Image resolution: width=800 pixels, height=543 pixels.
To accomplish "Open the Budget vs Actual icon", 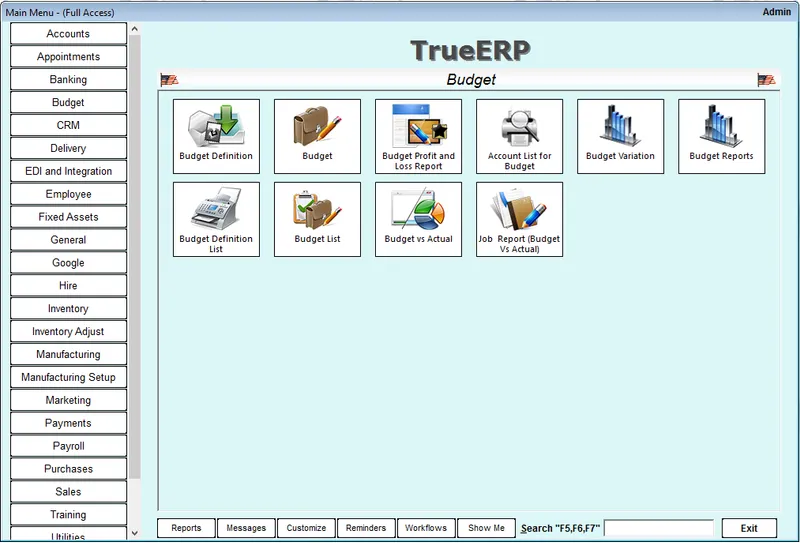I will [418, 219].
